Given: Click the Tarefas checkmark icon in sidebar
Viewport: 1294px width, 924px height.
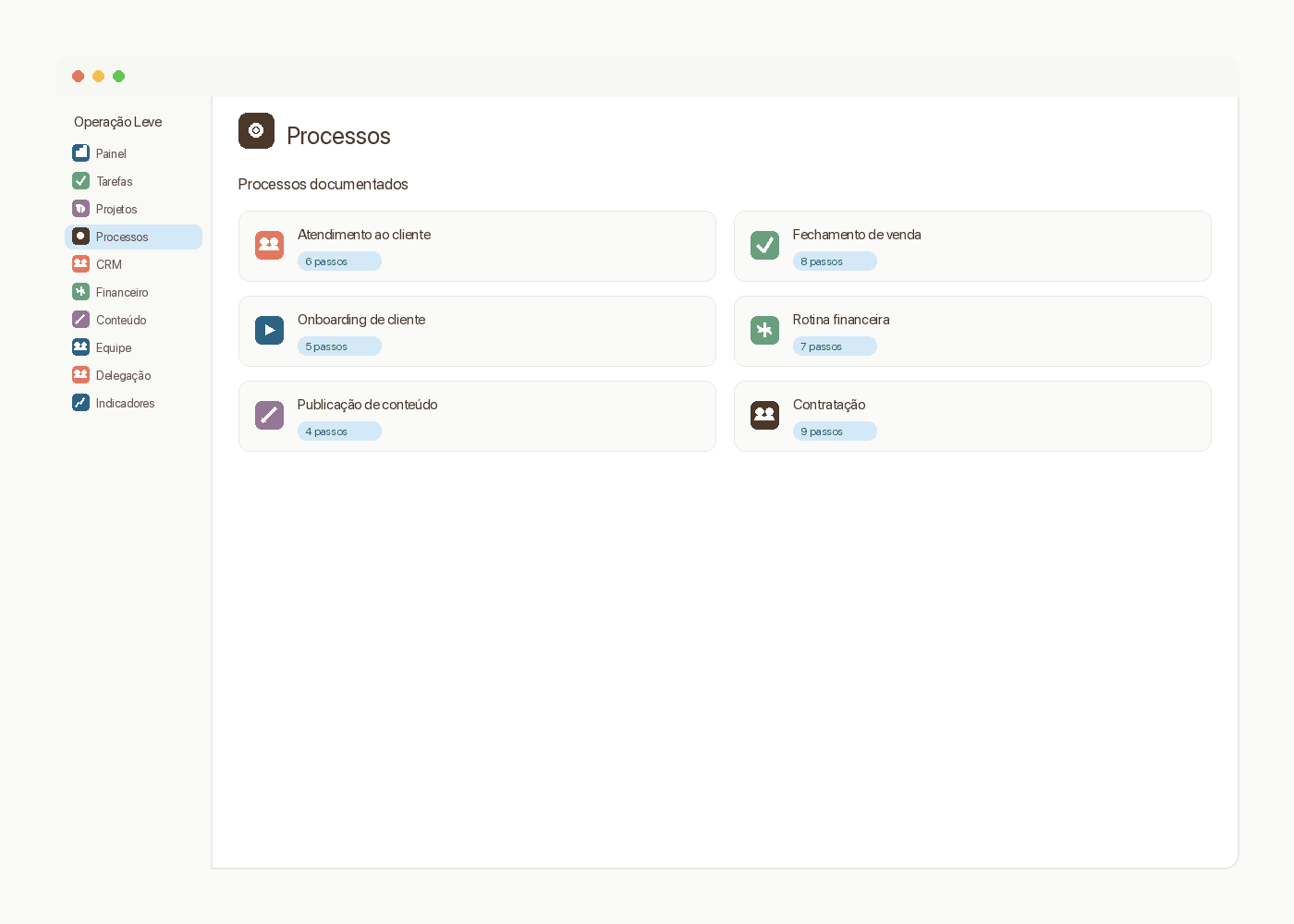Looking at the screenshot, I should (81, 180).
